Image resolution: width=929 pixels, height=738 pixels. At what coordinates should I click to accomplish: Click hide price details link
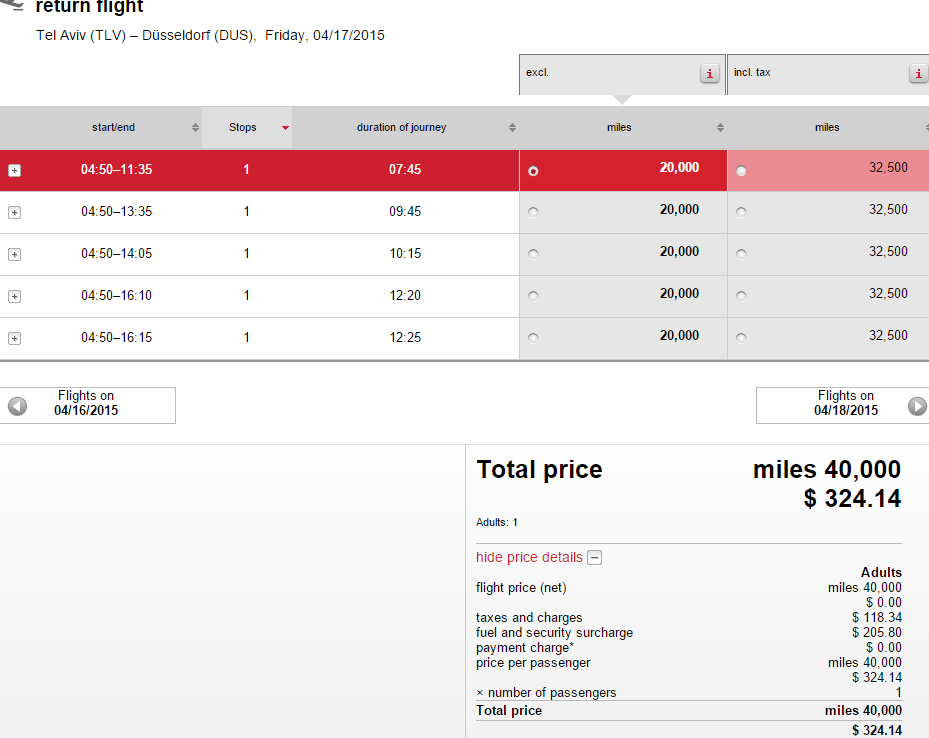point(529,557)
